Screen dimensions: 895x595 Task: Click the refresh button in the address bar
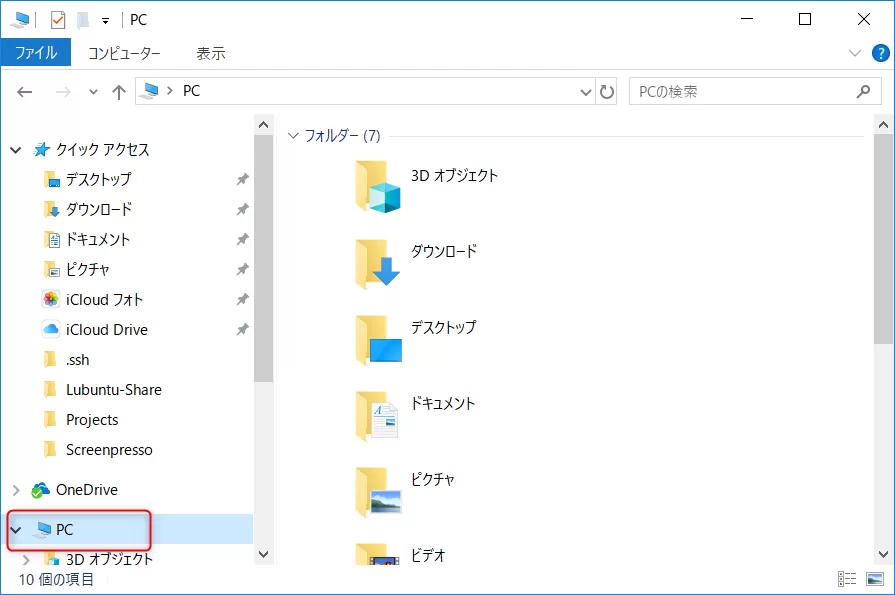coord(609,91)
